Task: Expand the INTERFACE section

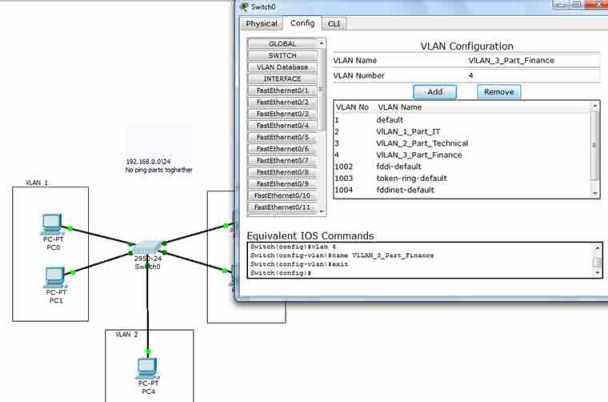Action: tap(282, 78)
